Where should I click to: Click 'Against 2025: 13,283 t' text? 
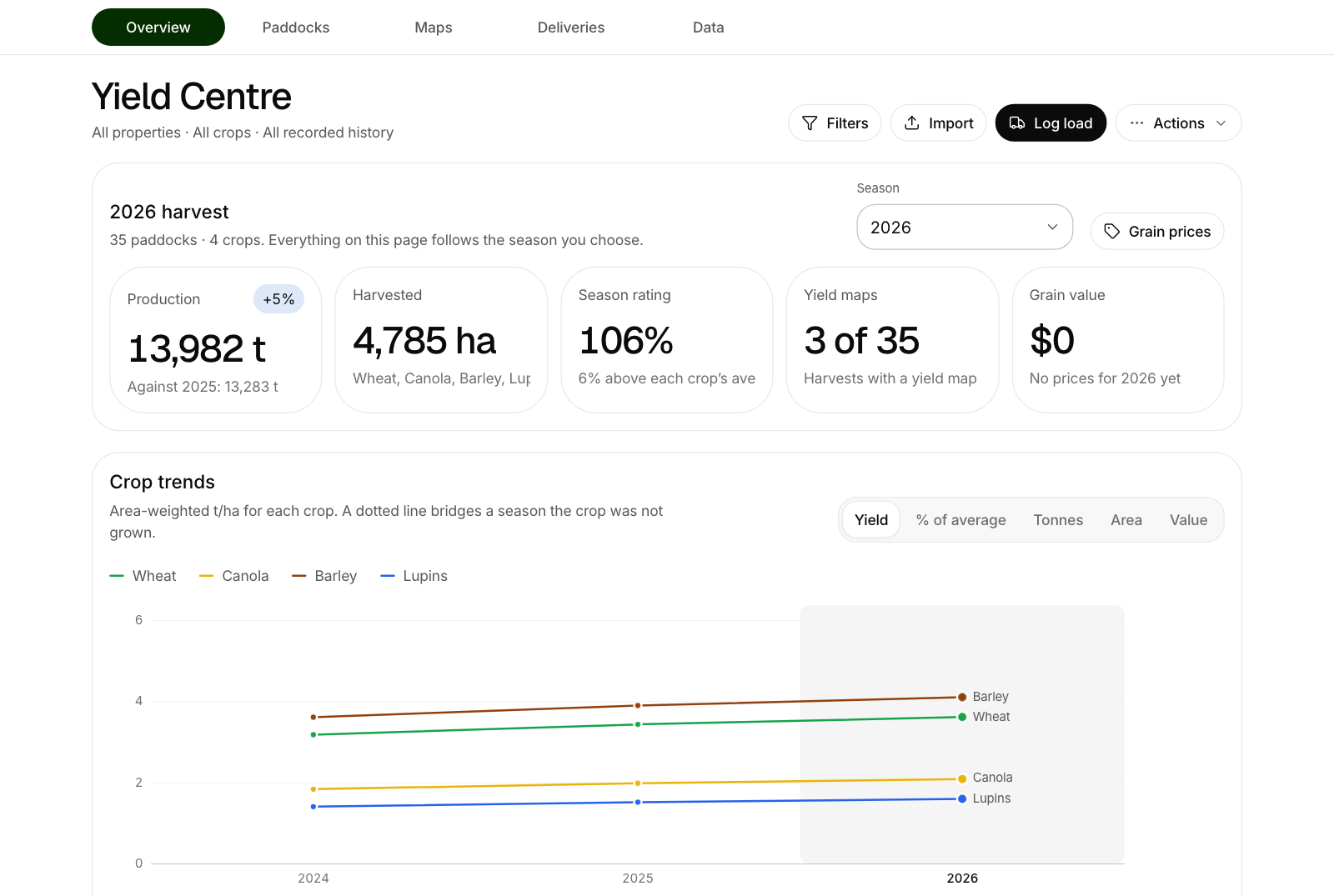tap(203, 387)
